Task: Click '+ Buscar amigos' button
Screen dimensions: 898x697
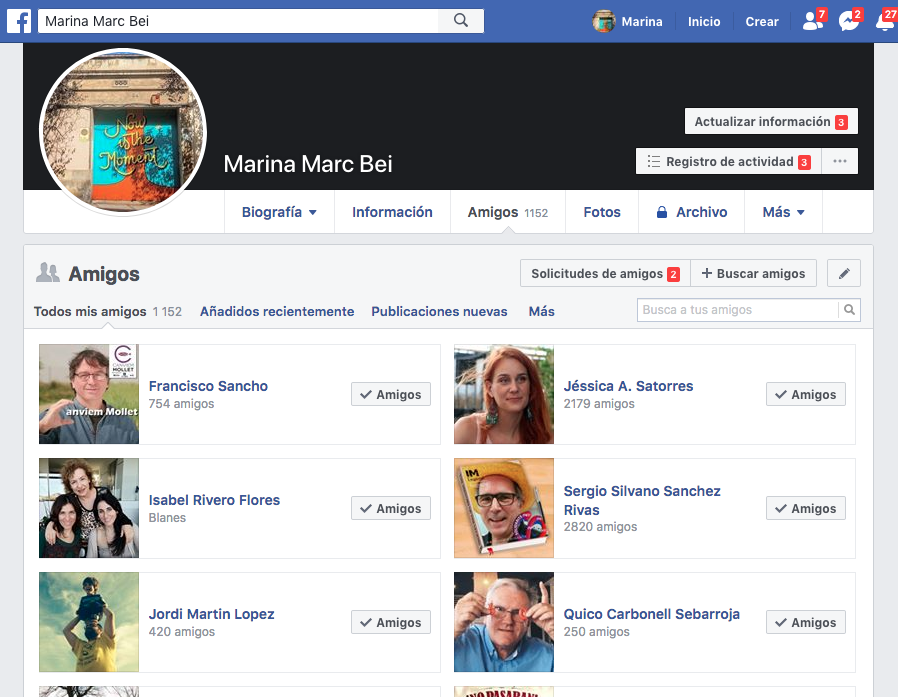Action: [753, 273]
